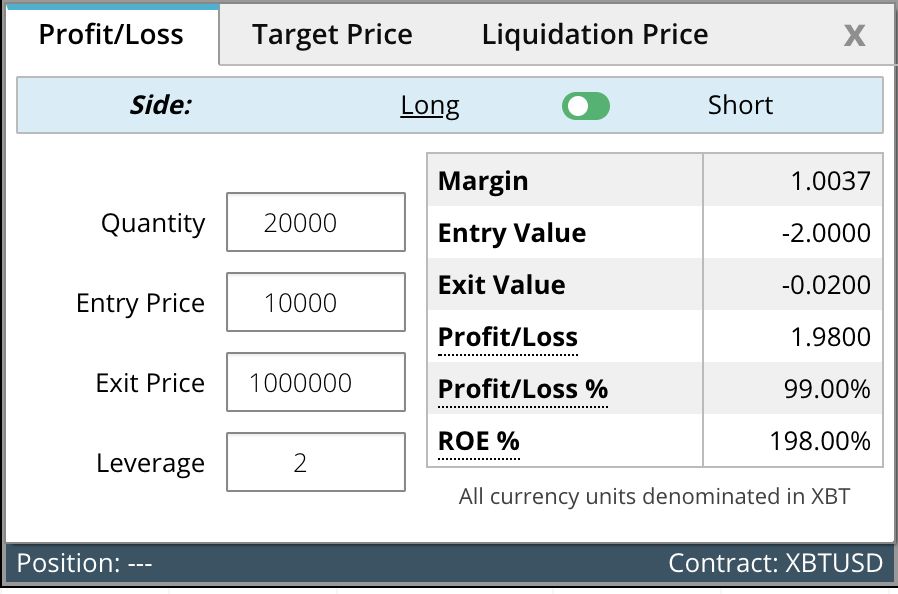
Task: Select the Profit/Loss tab
Action: point(111,35)
